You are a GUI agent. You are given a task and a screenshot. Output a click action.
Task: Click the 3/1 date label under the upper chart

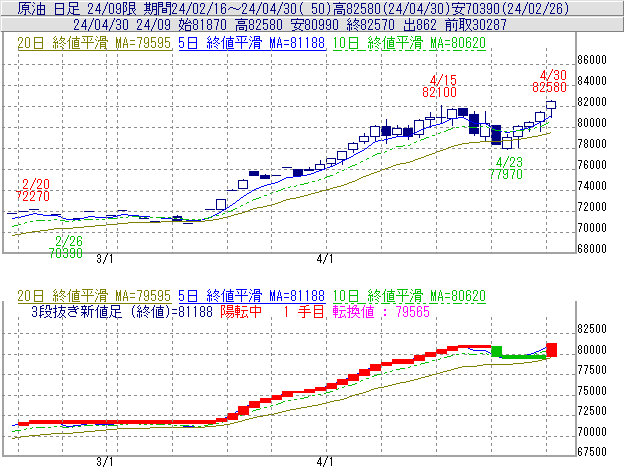click(105, 259)
